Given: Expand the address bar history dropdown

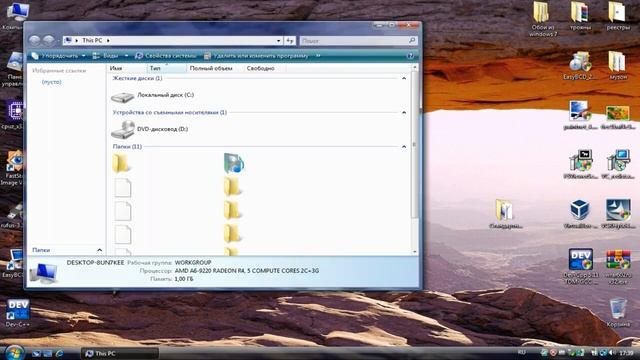Looking at the screenshot, I should (x=278, y=41).
